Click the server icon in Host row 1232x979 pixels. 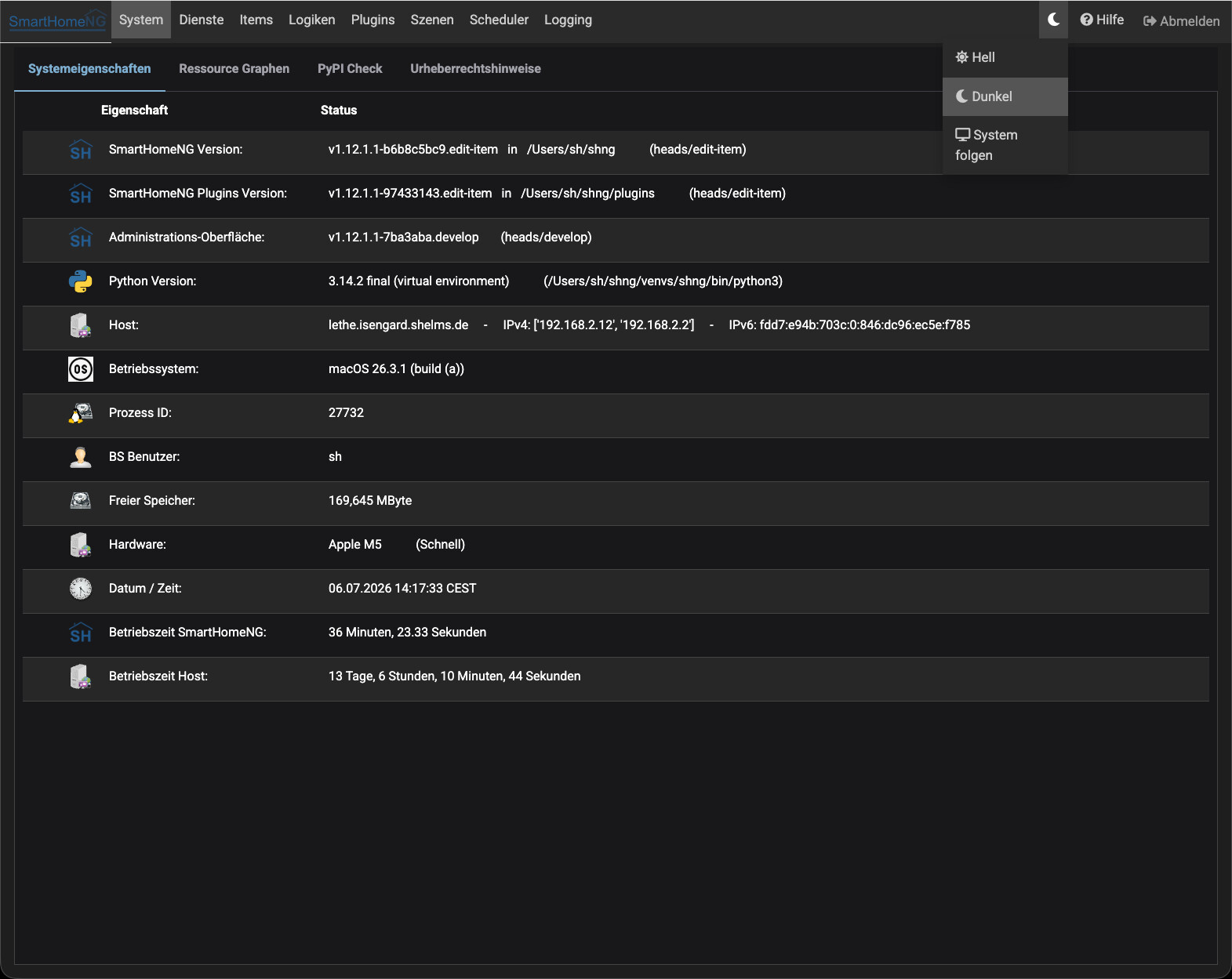click(x=81, y=325)
